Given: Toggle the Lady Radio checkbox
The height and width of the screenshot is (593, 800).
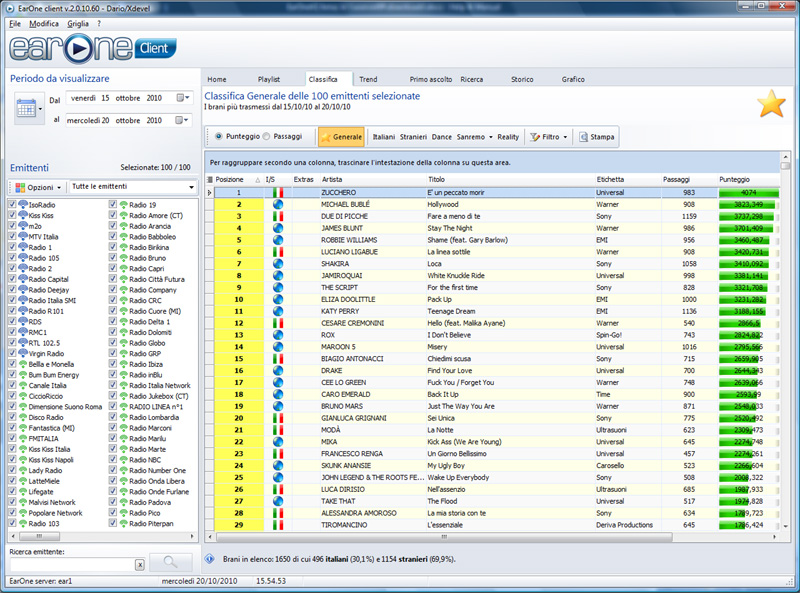Looking at the screenshot, I should (x=13, y=470).
